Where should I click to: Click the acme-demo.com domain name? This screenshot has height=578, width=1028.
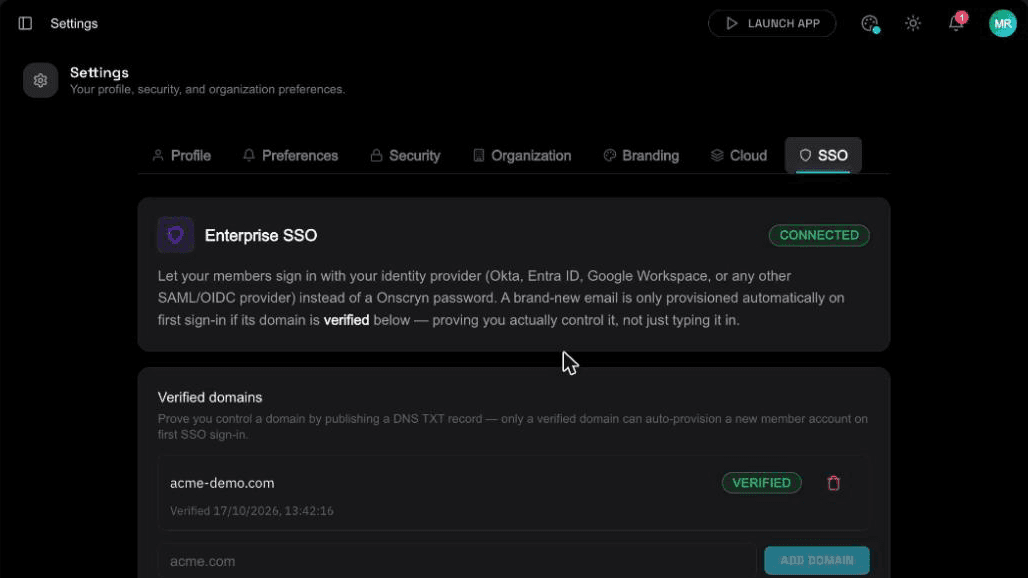point(222,483)
